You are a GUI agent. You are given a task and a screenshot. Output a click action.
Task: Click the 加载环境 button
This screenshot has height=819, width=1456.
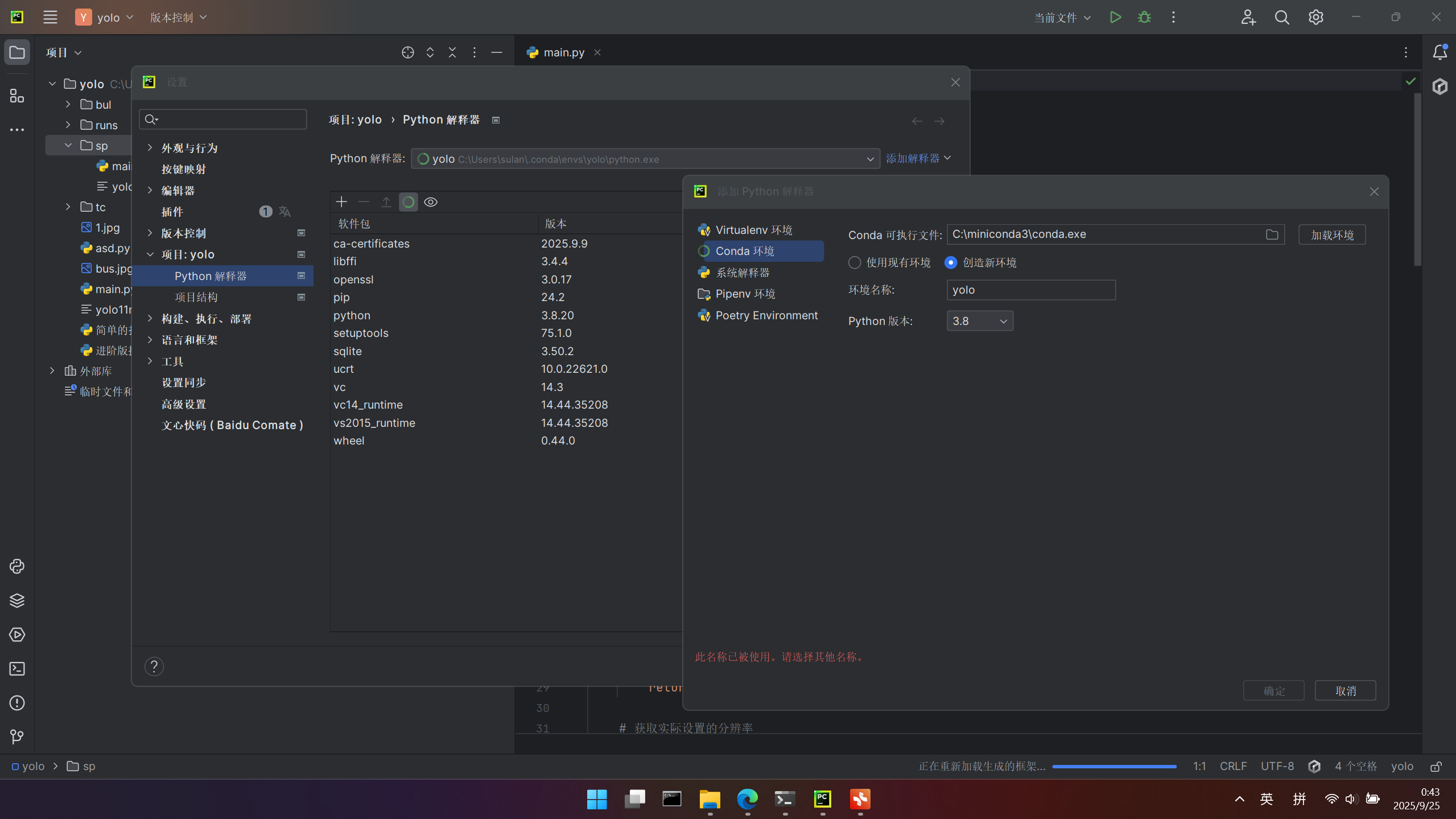(1332, 235)
